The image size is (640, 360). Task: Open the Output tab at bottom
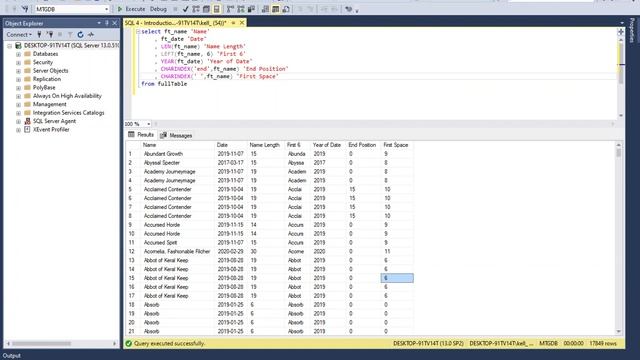click(12, 356)
